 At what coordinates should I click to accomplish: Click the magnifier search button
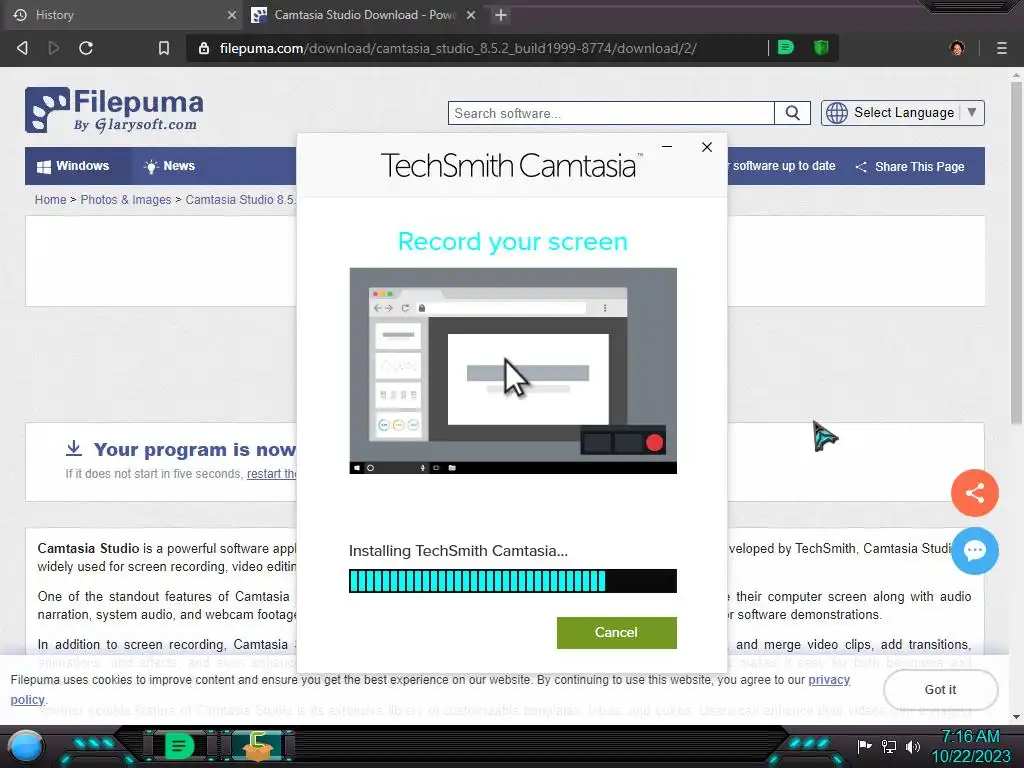tap(792, 113)
